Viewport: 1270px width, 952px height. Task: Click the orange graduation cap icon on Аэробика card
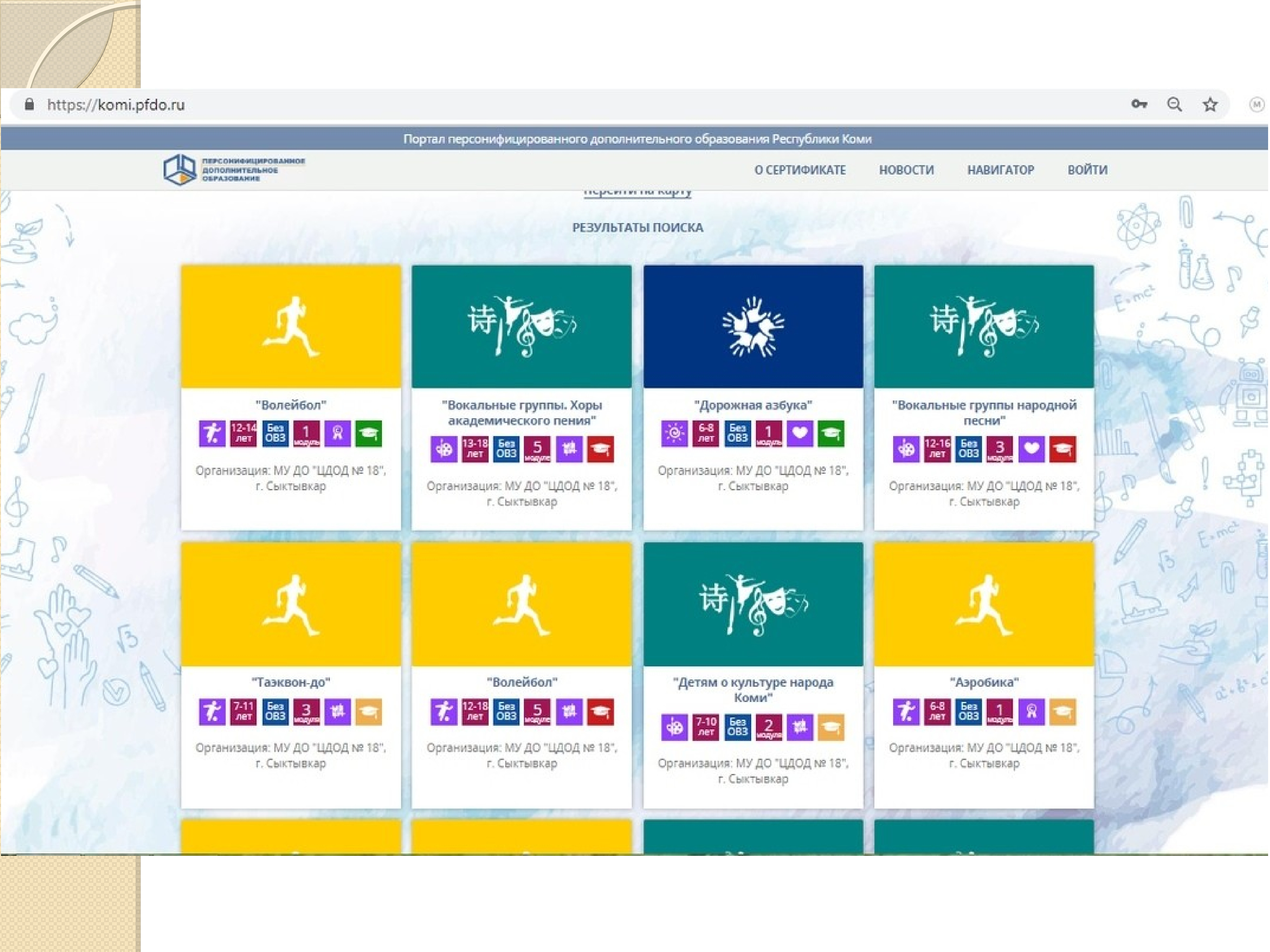click(x=1062, y=711)
